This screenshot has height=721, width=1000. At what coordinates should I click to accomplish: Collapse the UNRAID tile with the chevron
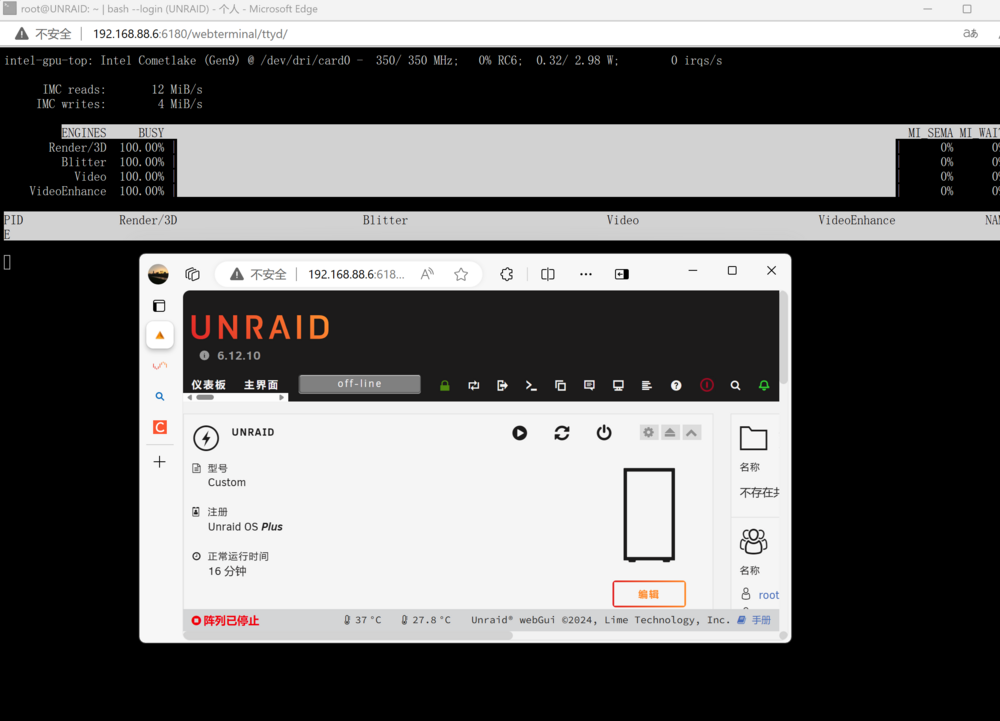[691, 432]
